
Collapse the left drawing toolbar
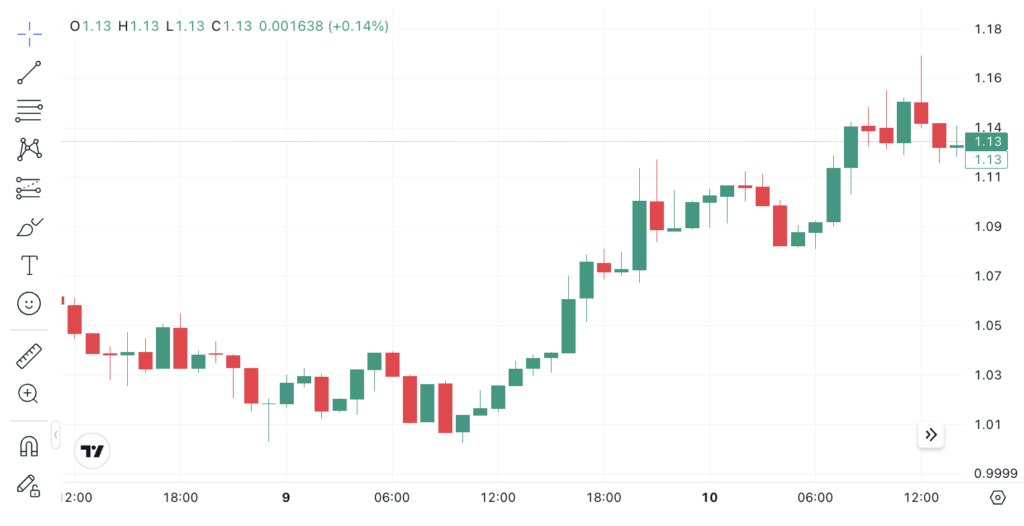coord(56,434)
